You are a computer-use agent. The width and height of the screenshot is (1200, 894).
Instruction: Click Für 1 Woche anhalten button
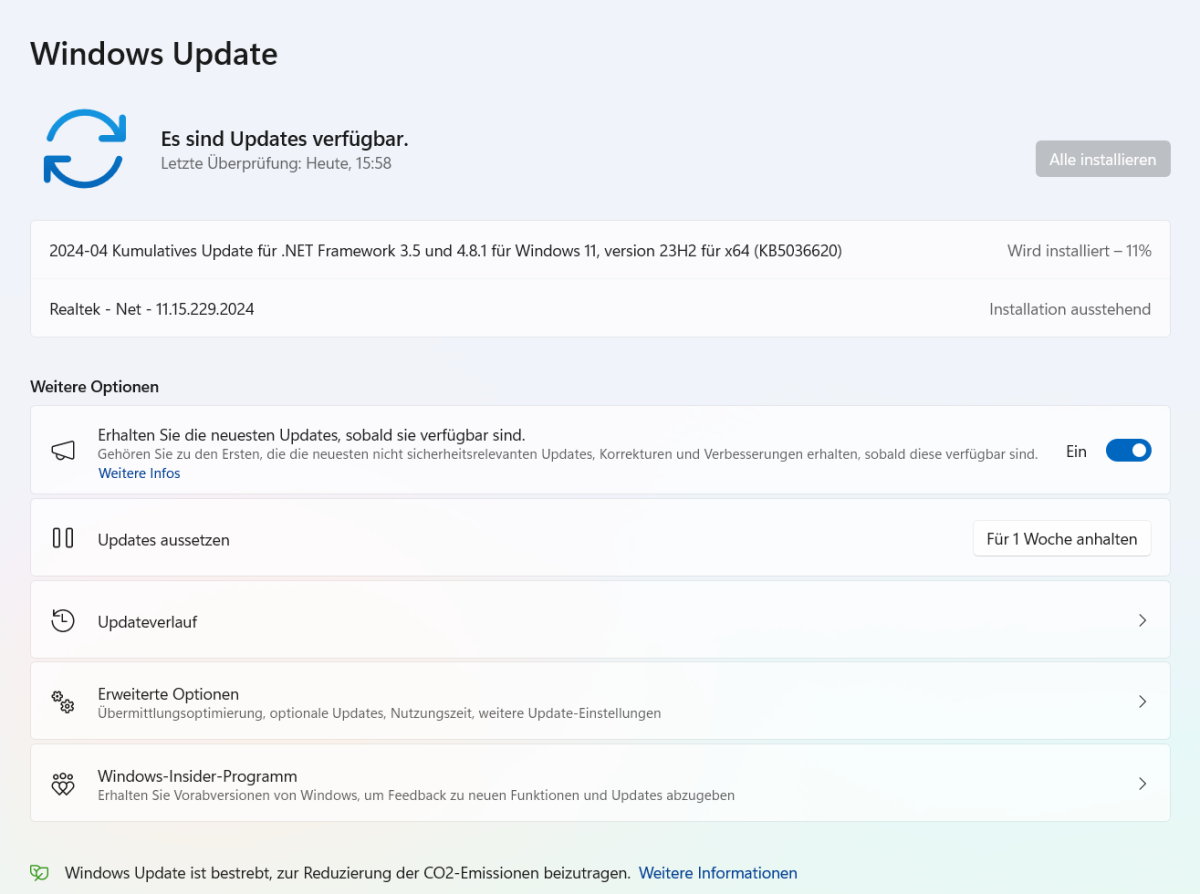point(1062,539)
